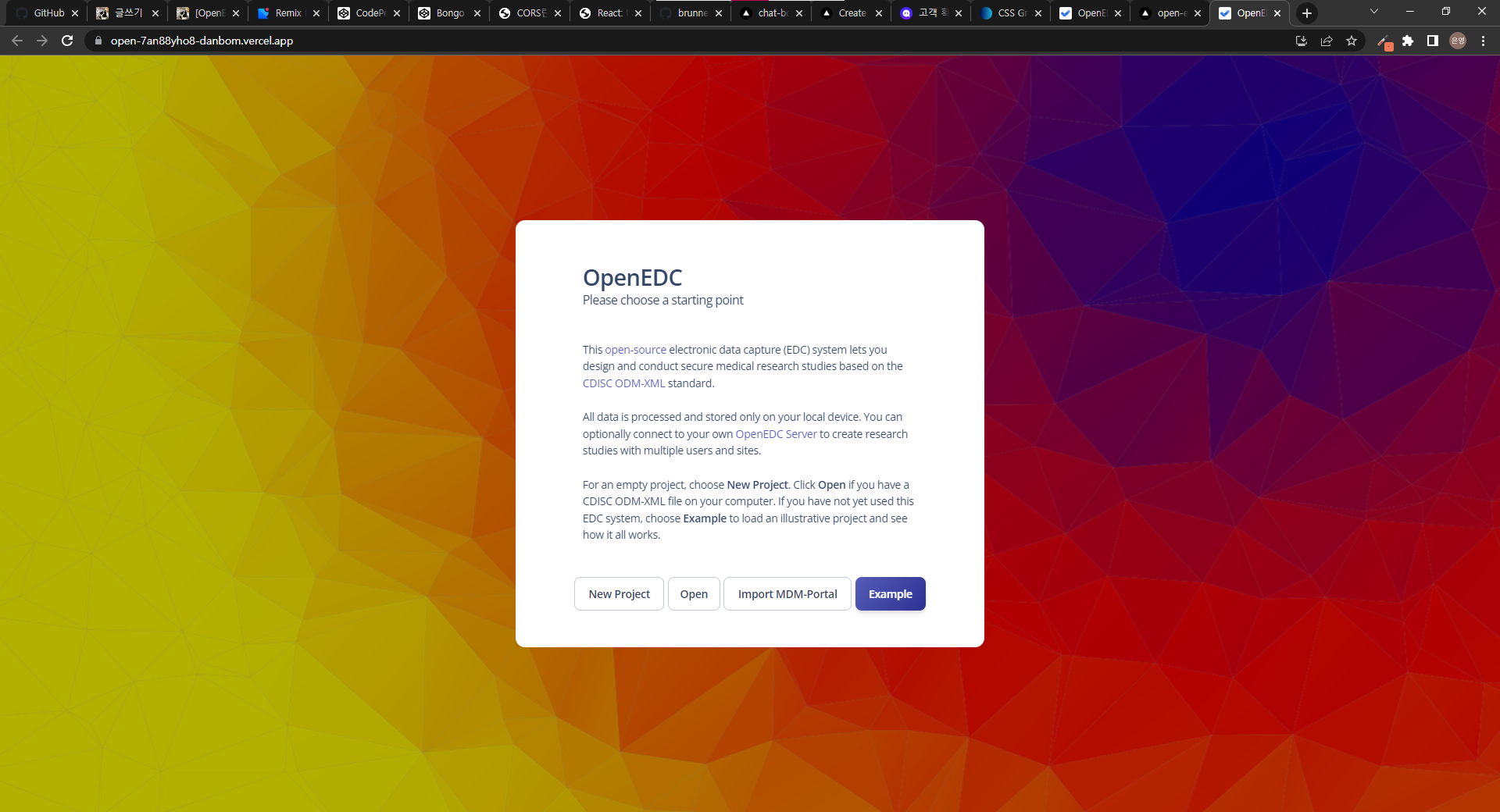1500x812 pixels.
Task: Open the profile avatar menu
Action: [x=1458, y=41]
